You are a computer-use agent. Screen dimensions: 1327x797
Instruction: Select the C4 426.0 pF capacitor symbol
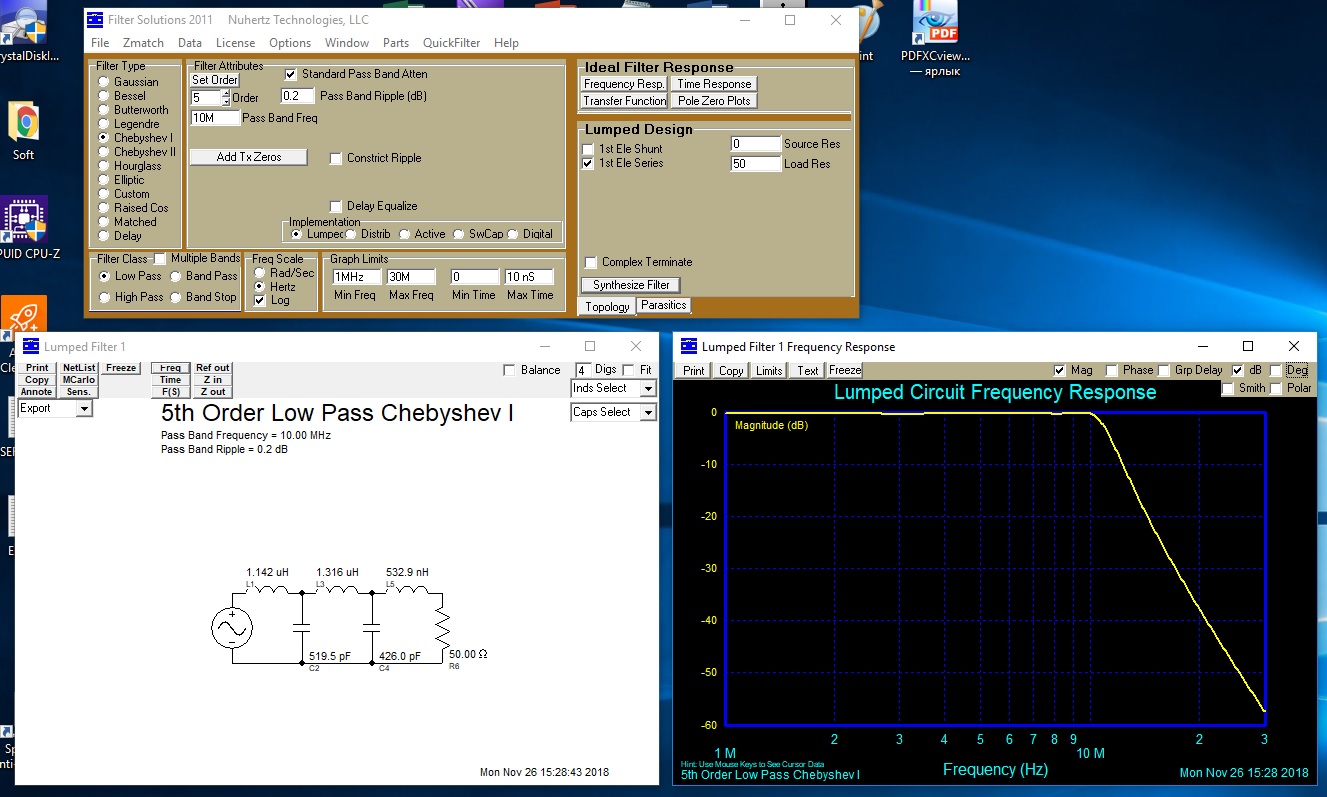(x=372, y=628)
